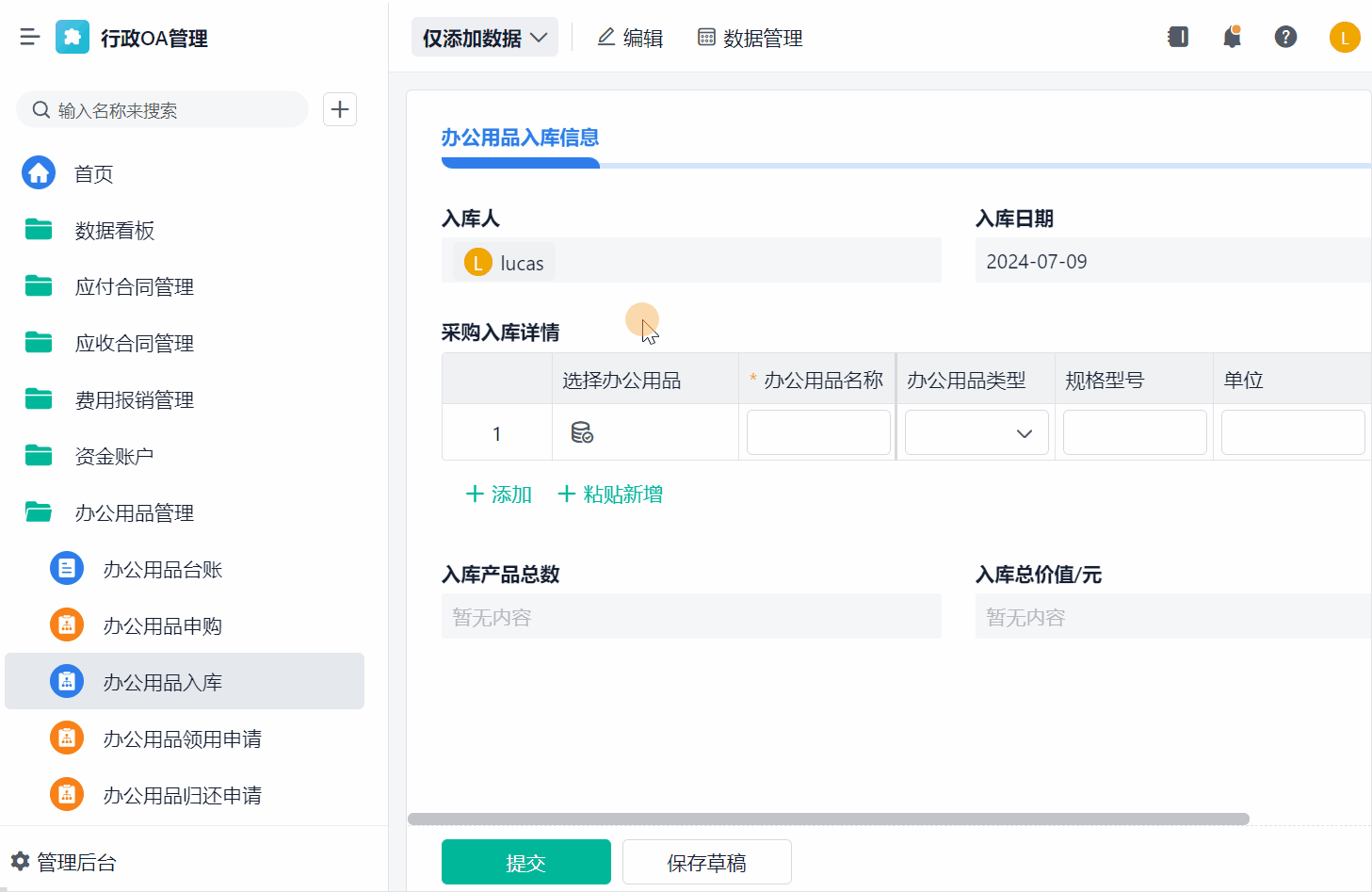
Task: Click the 保存草稿 button
Action: [x=706, y=862]
